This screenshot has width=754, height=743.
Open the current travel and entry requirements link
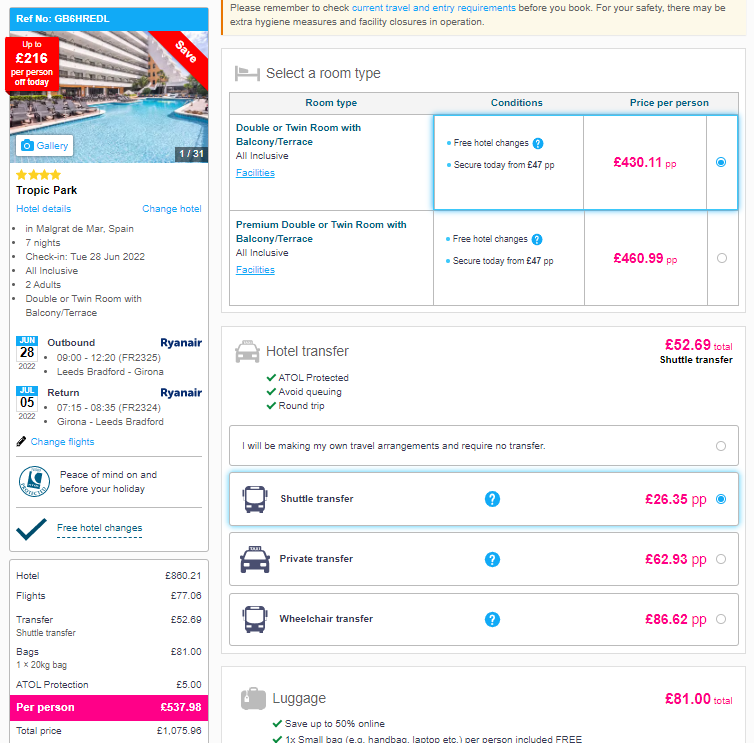coord(434,8)
